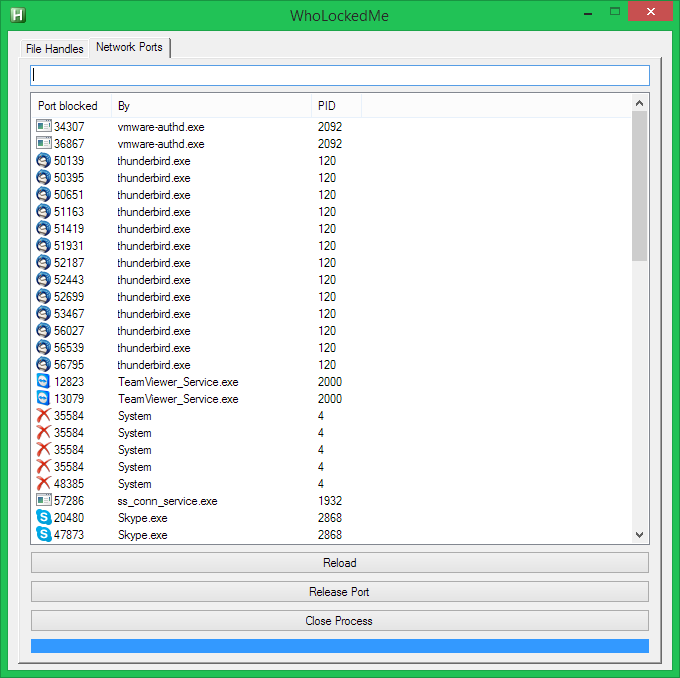Click port number 50139

point(69,161)
